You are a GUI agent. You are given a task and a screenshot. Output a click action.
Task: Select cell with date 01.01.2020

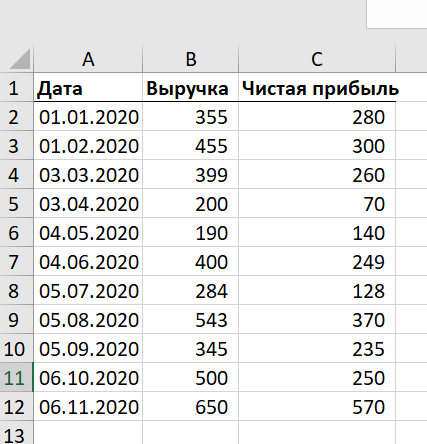pyautogui.click(x=88, y=116)
